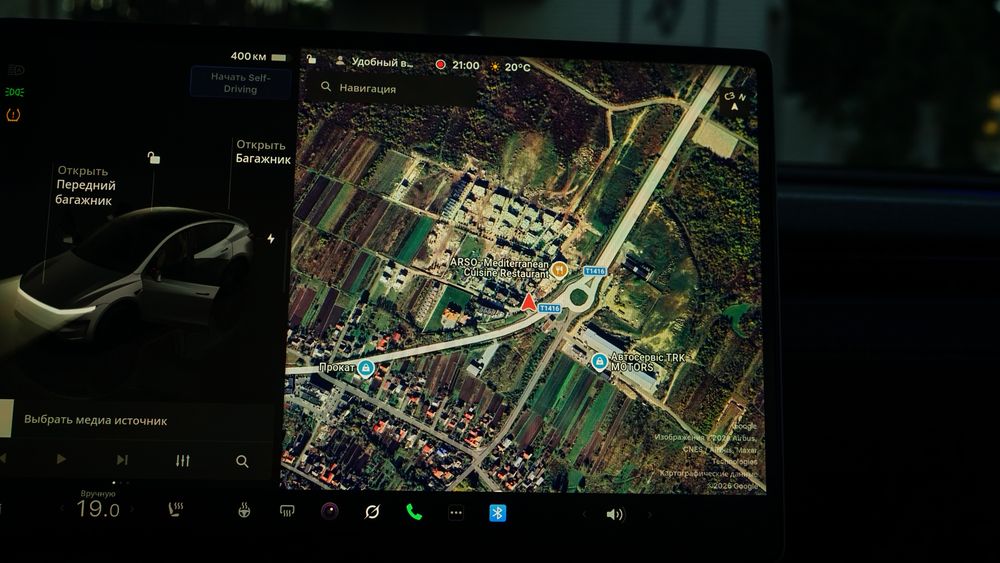The width and height of the screenshot is (1000, 563).
Task: Tap the battery level icon
Action: [279, 57]
